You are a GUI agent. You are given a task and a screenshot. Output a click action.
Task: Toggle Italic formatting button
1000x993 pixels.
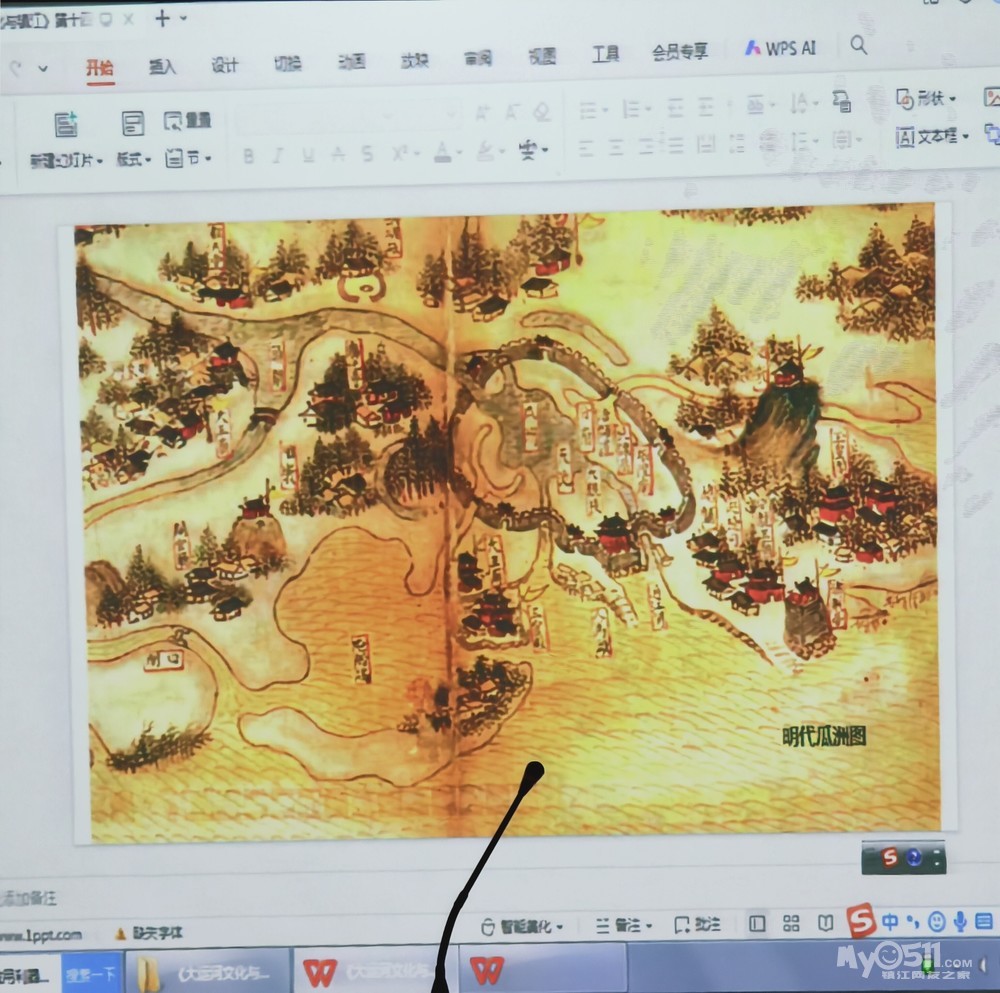point(278,155)
